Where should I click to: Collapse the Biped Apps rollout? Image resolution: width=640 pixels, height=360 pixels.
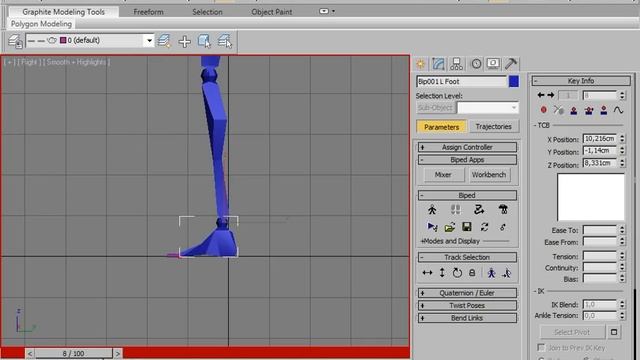(467, 160)
